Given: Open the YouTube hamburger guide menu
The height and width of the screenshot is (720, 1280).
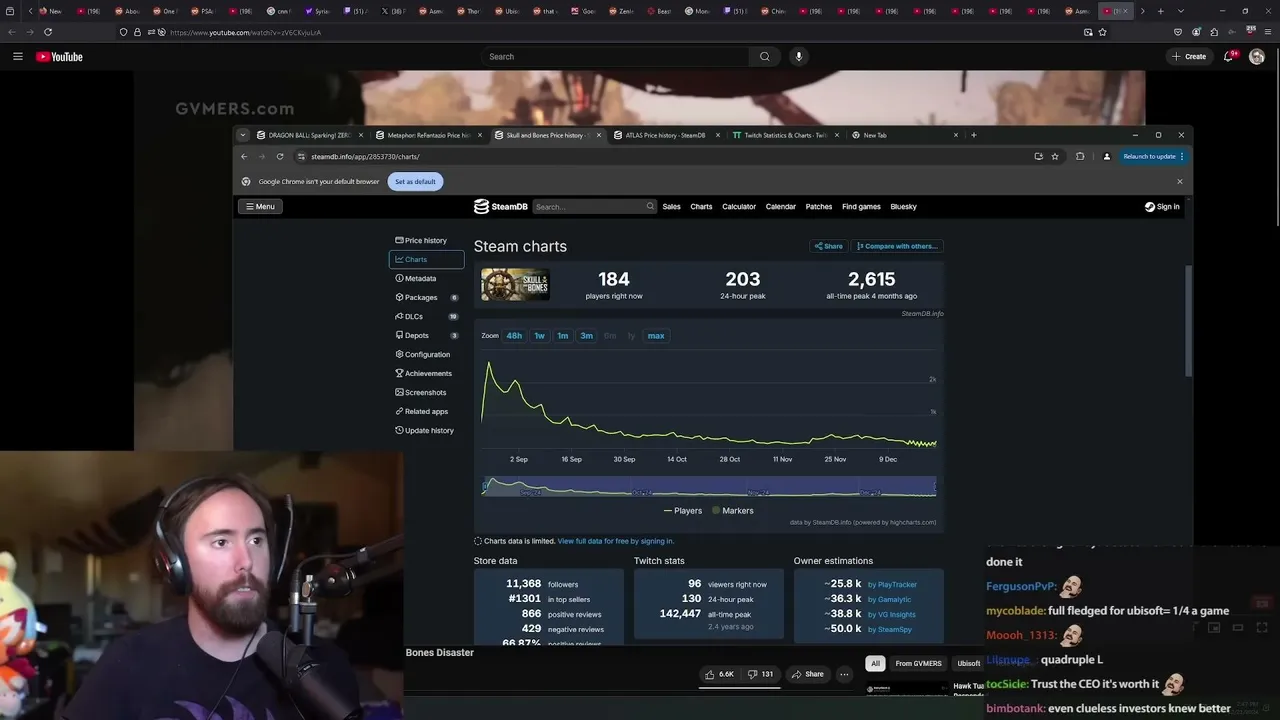Looking at the screenshot, I should click(17, 57).
